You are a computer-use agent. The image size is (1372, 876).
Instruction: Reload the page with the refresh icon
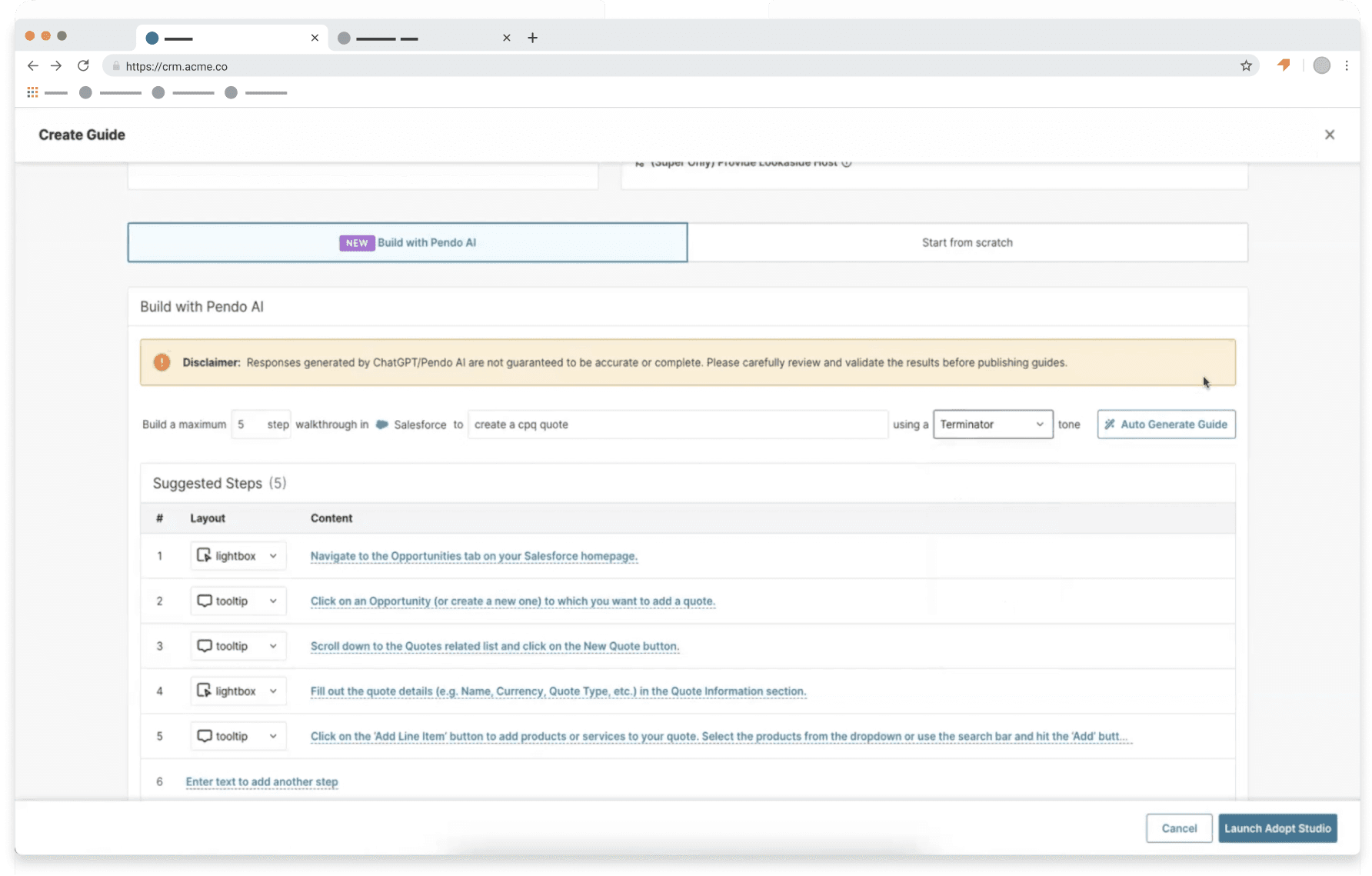pos(83,66)
